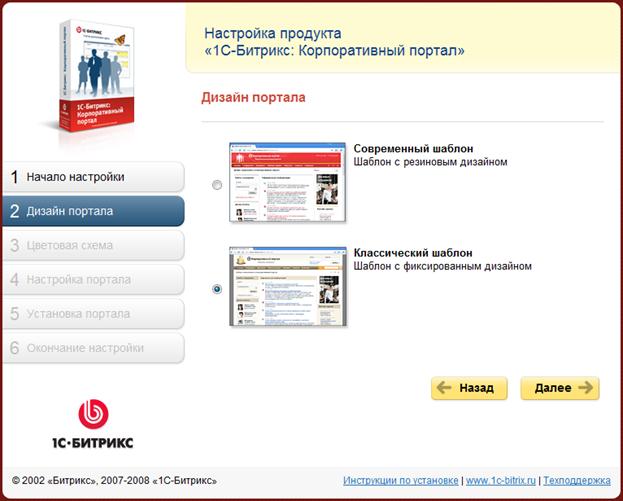The width and height of the screenshot is (623, 501).
Task: Select the Современный шаблон radio button
Action: coord(217,185)
